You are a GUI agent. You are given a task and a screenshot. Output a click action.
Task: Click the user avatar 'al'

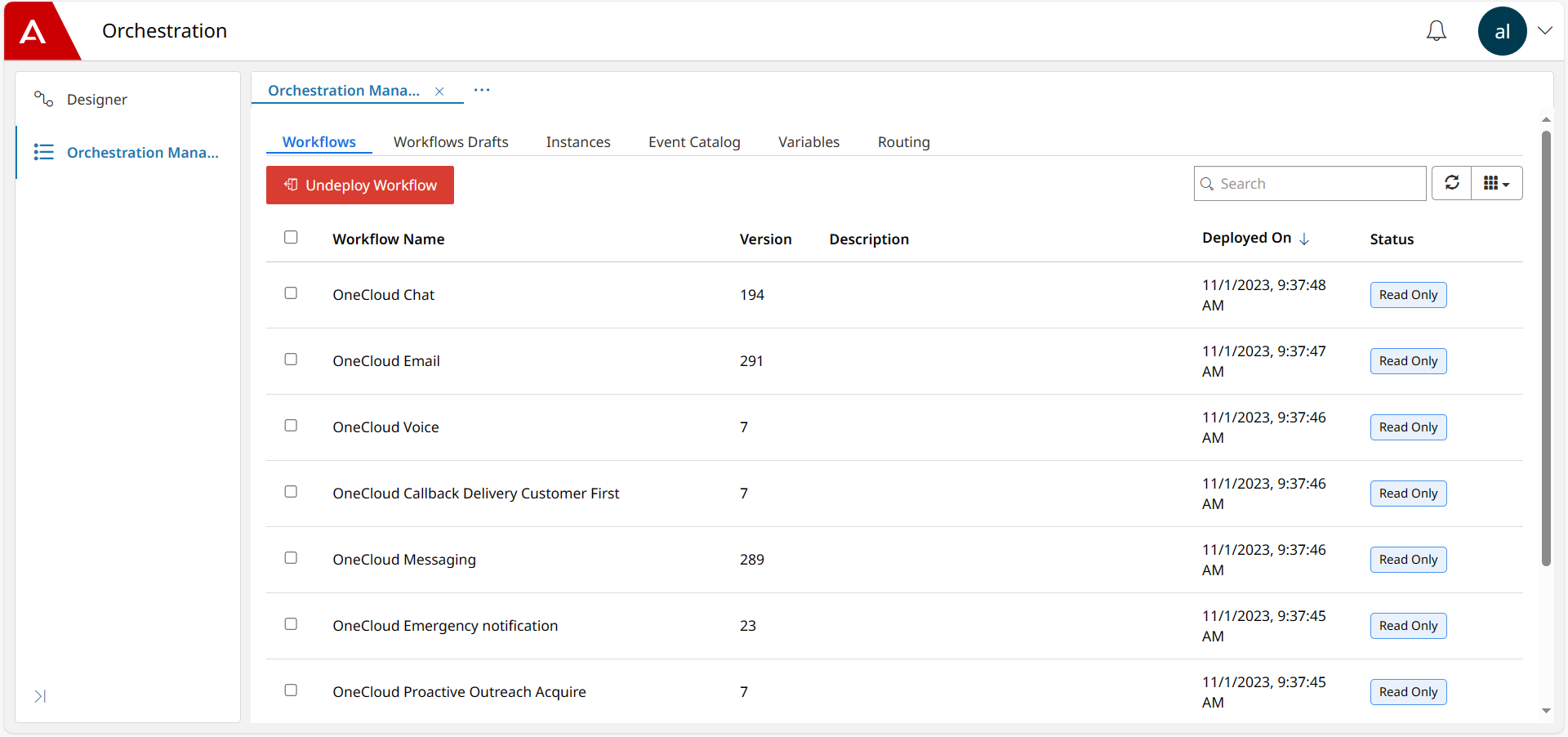tap(1502, 31)
